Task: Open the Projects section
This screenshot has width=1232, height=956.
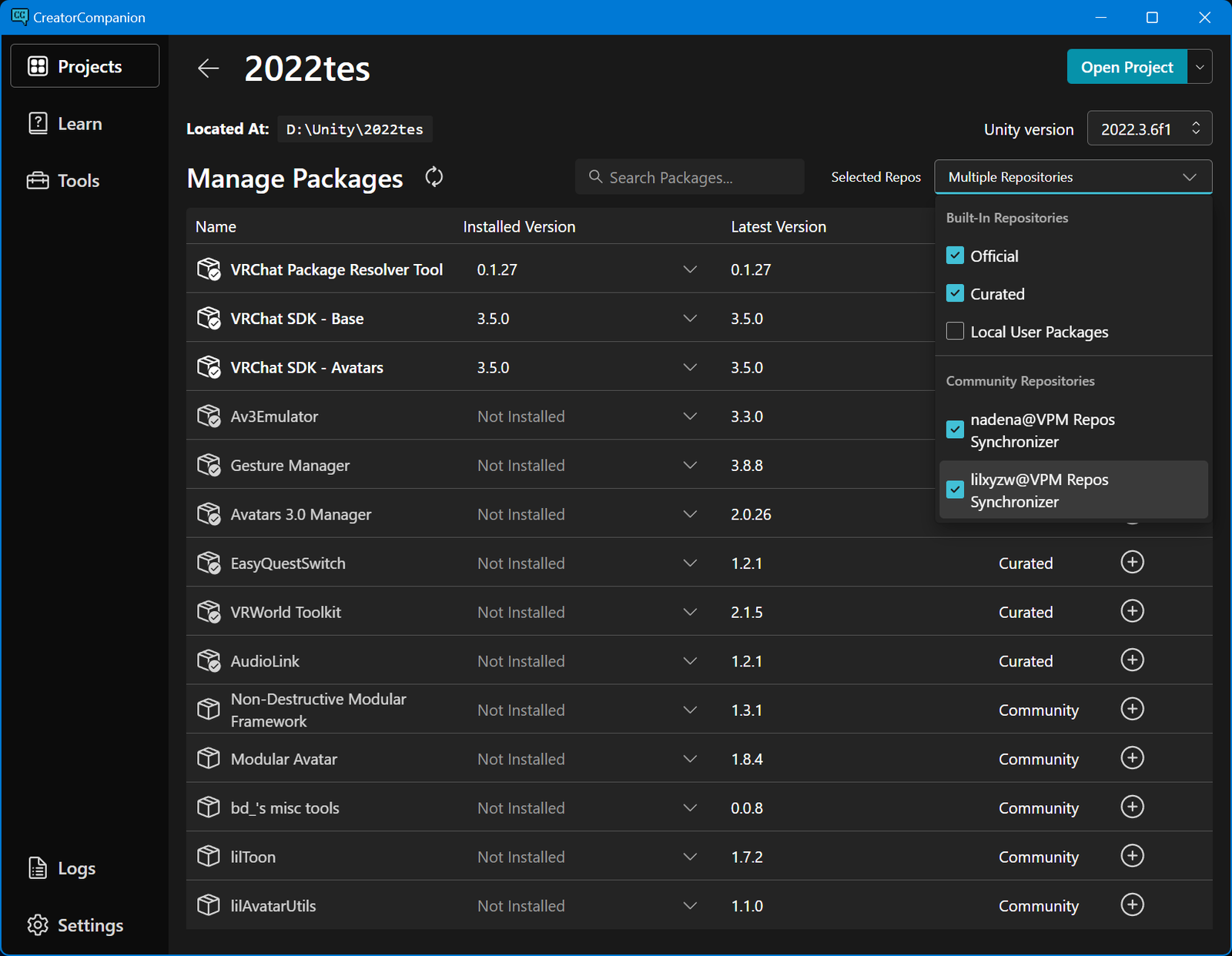Action: pyautogui.click(x=85, y=66)
